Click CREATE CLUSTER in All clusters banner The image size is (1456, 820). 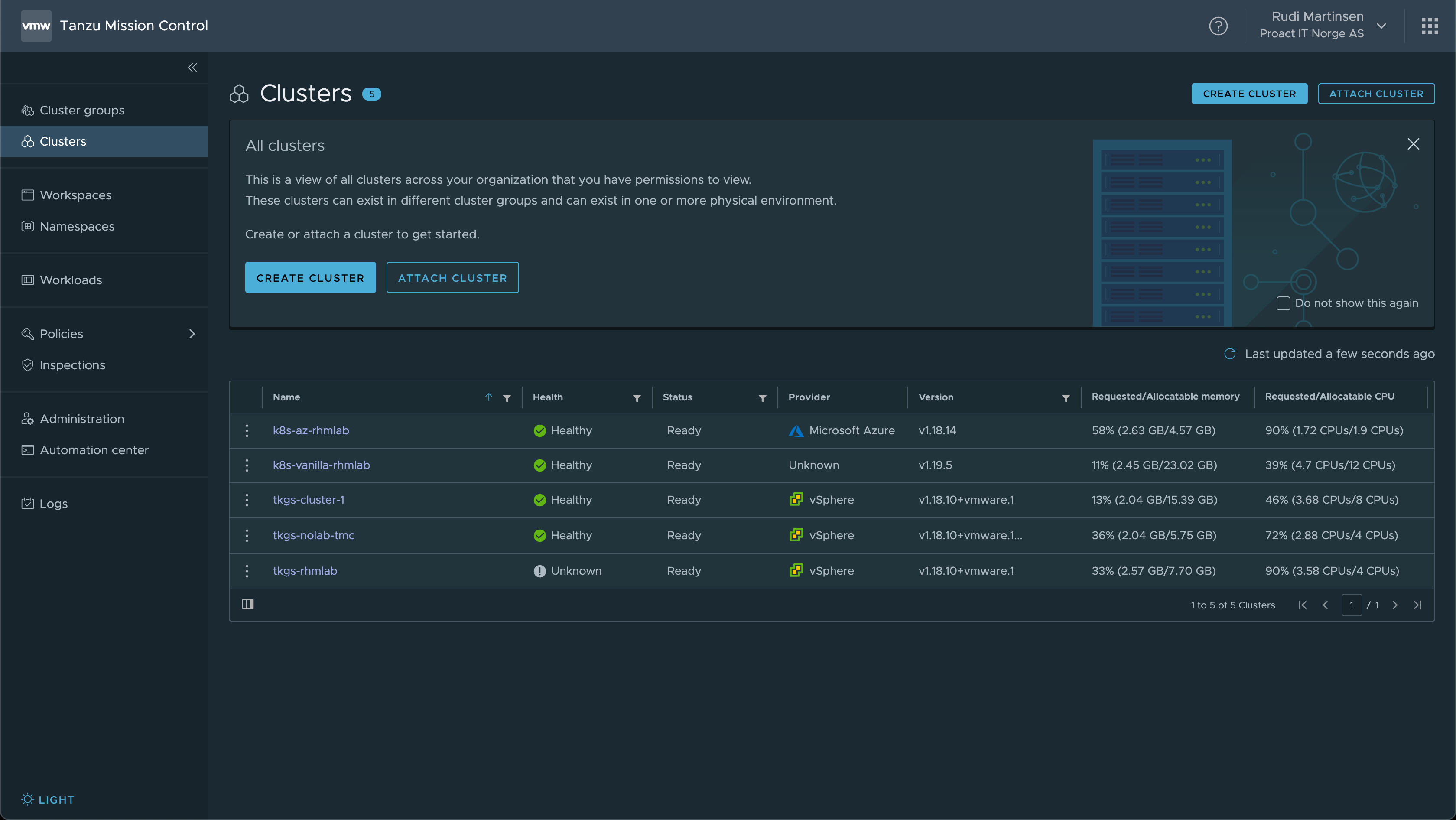pos(310,277)
